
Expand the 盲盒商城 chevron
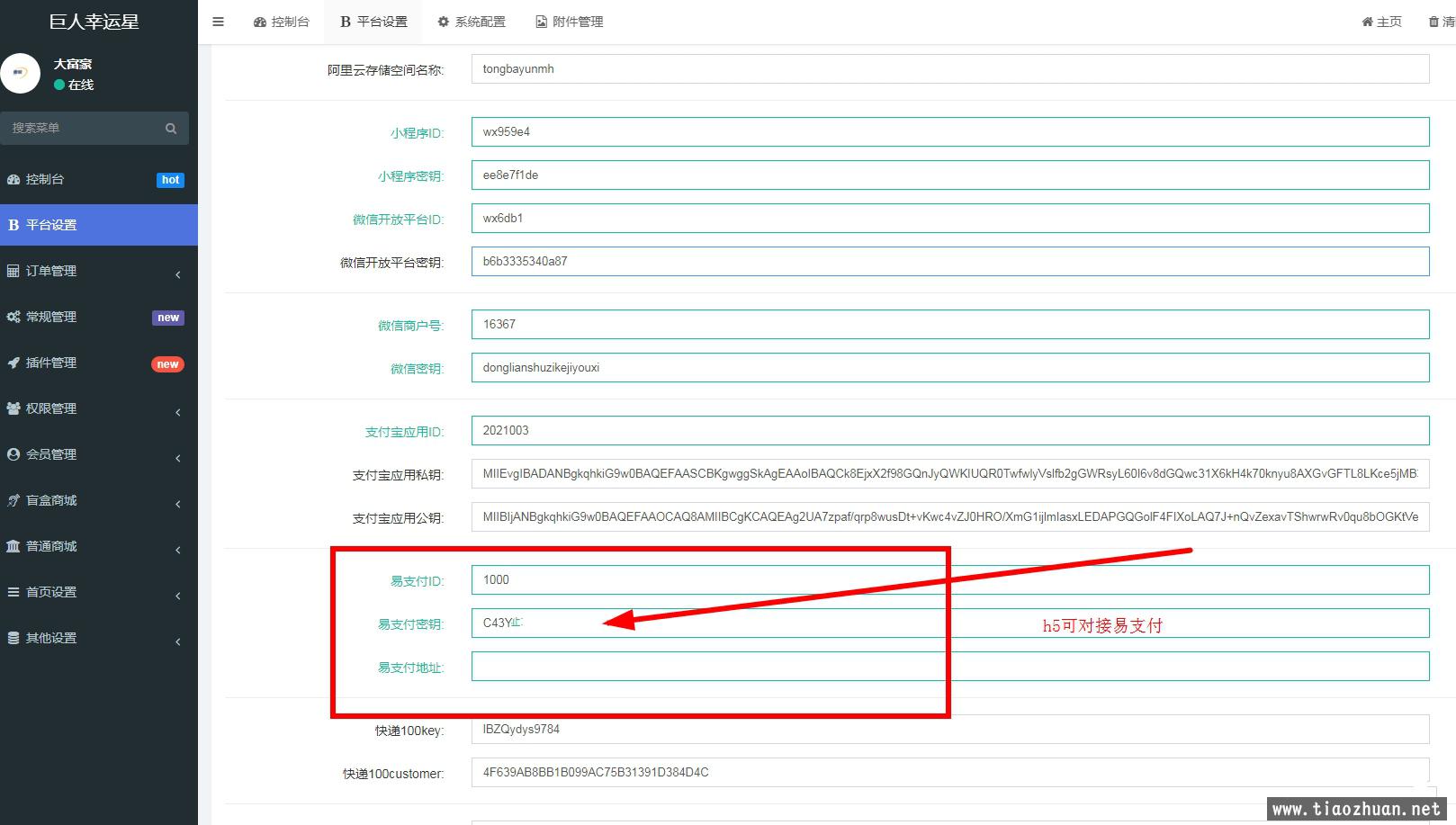pyautogui.click(x=178, y=504)
